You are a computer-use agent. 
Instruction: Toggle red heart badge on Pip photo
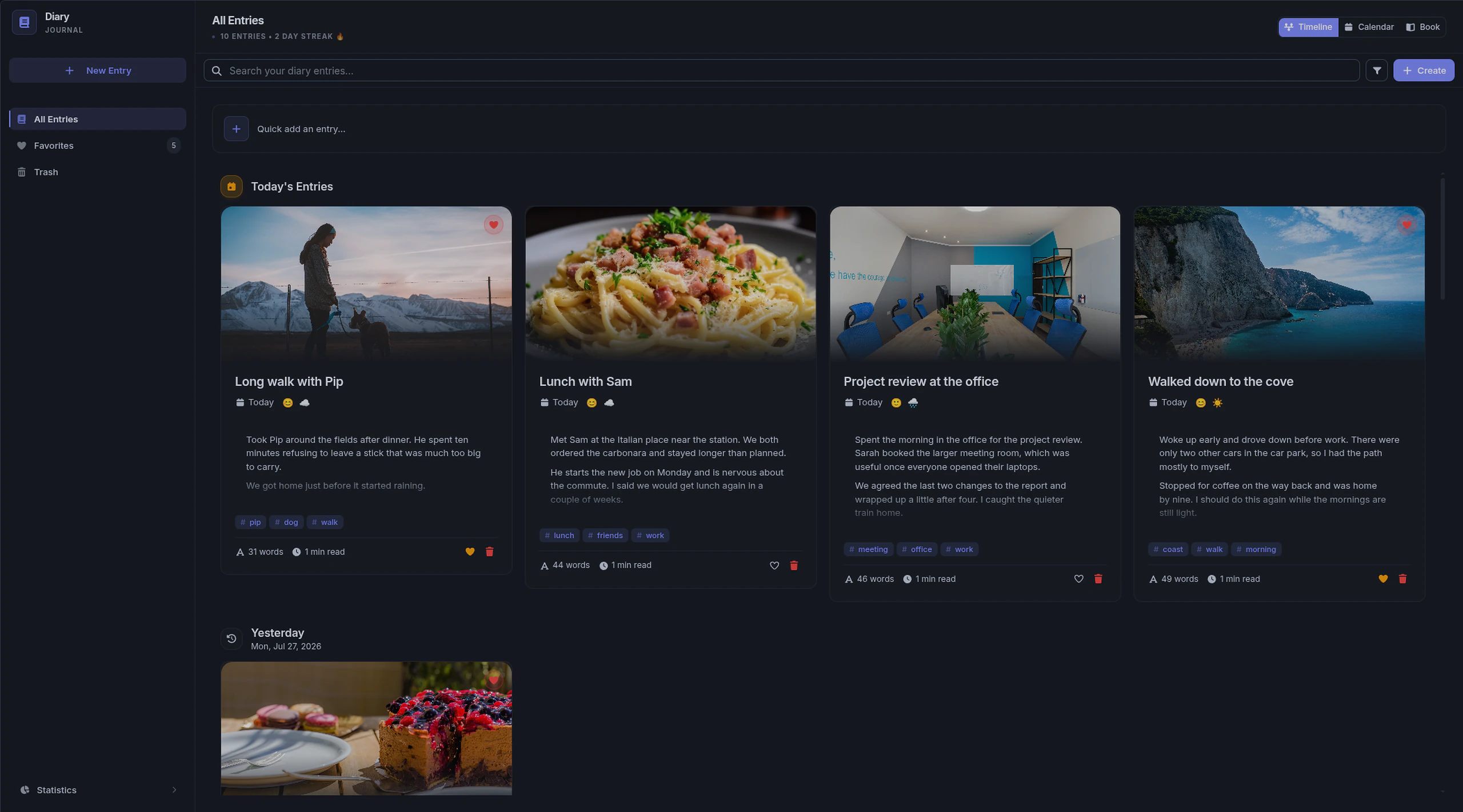pos(493,225)
